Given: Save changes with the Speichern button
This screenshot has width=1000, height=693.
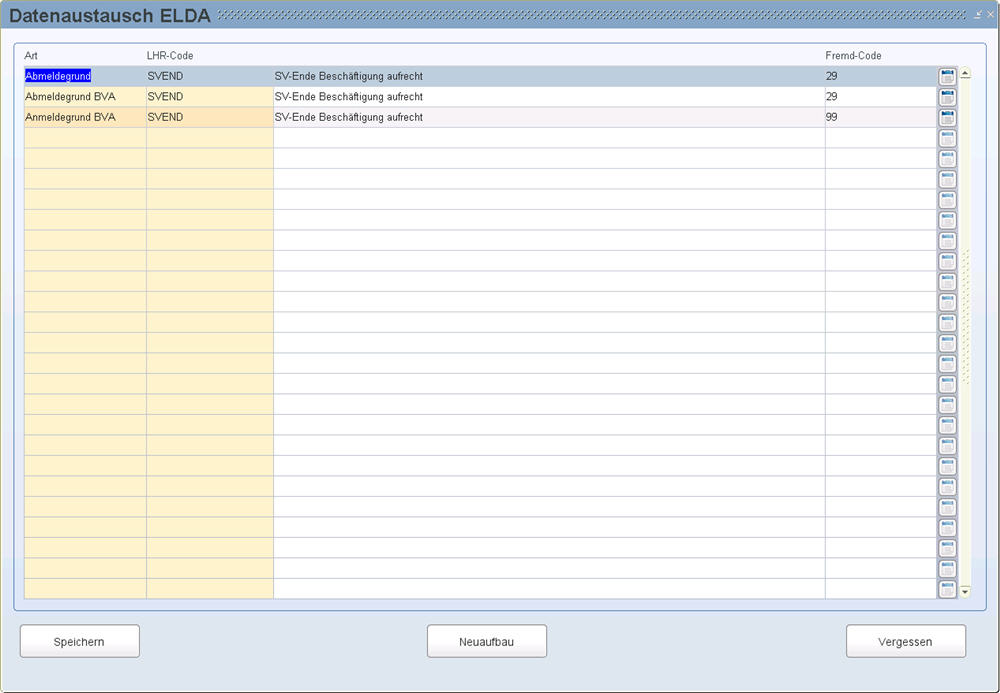Looking at the screenshot, I should pyautogui.click(x=80, y=641).
